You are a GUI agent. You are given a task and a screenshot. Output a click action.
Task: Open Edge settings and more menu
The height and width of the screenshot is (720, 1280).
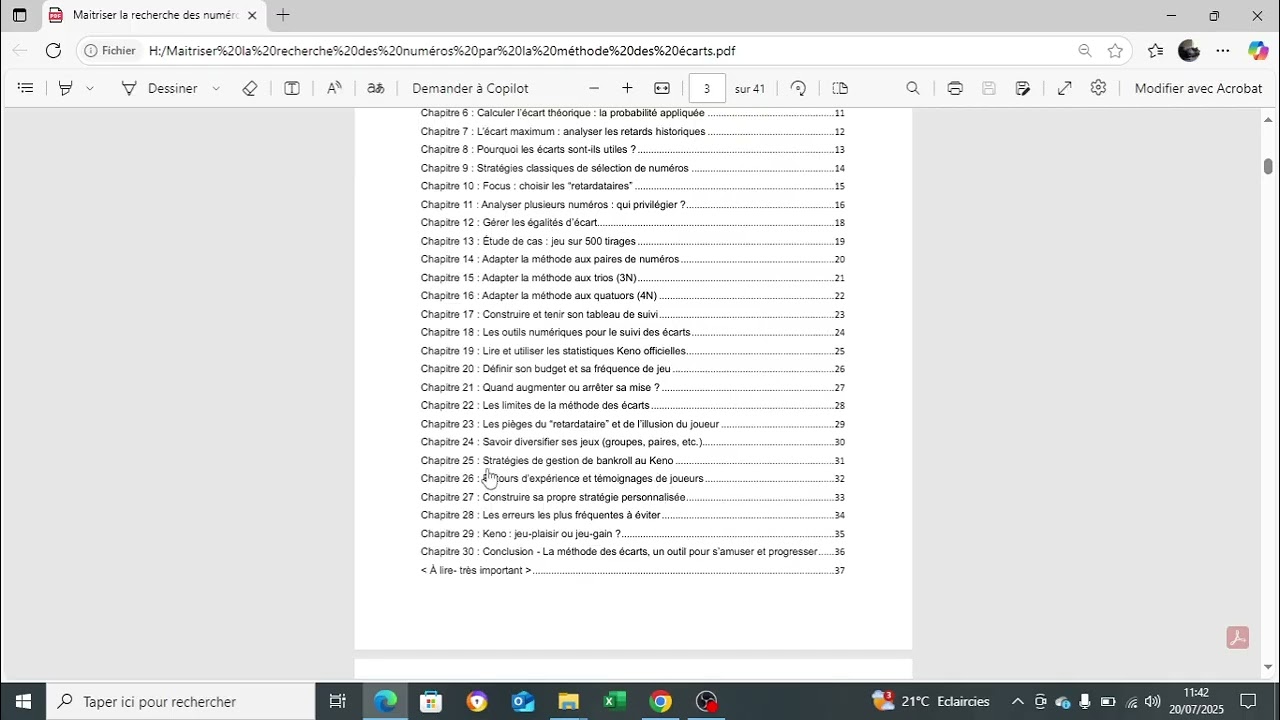[1223, 50]
